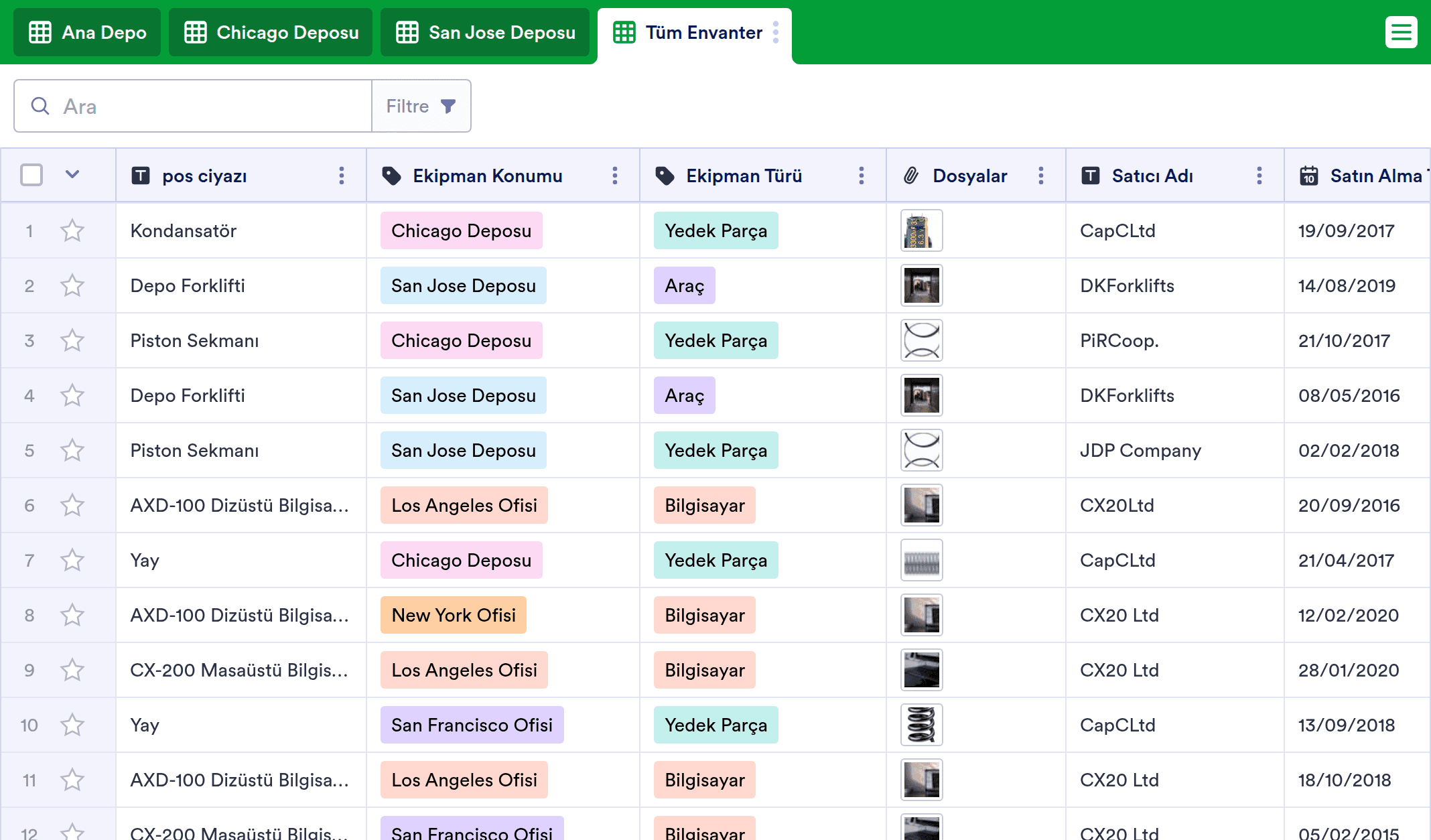Open San Jose Deposu tag in row 2

point(463,286)
